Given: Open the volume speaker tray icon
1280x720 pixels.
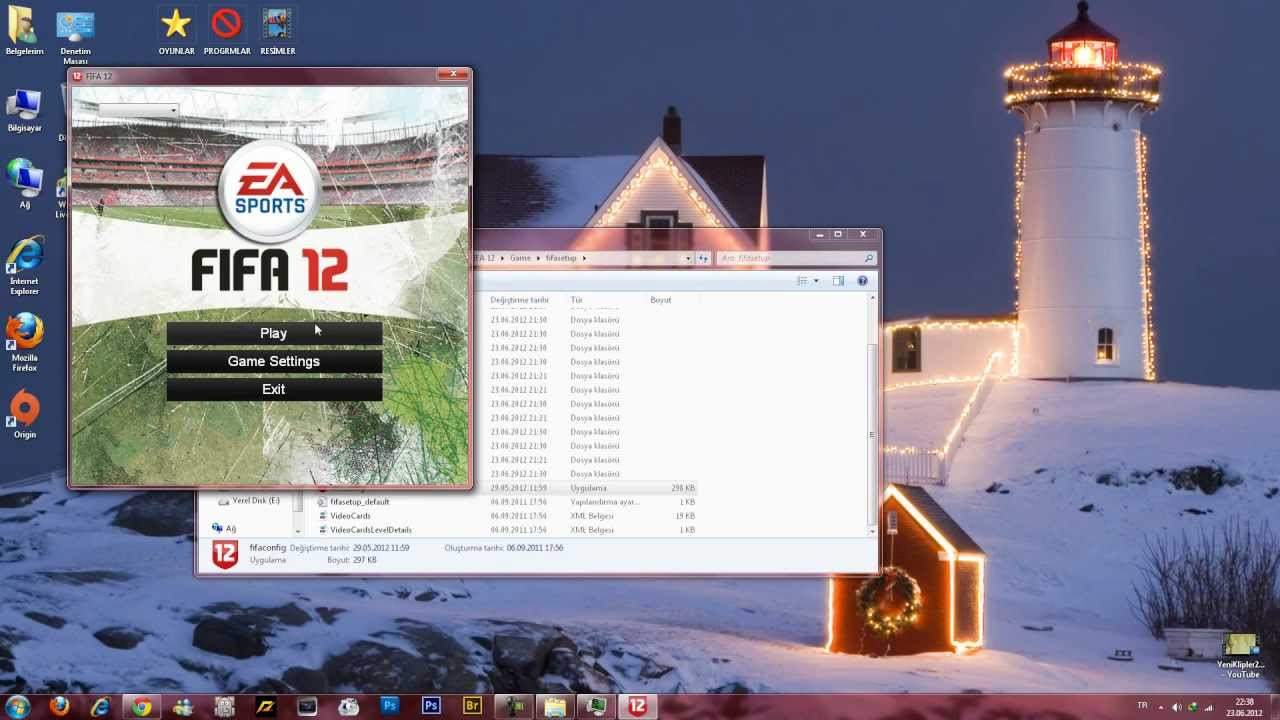Looking at the screenshot, I should pyautogui.click(x=1176, y=706).
